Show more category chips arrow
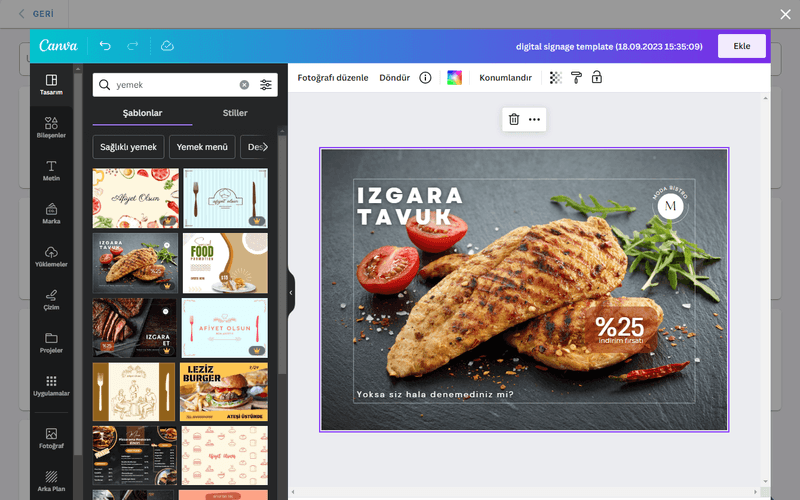 (264, 147)
